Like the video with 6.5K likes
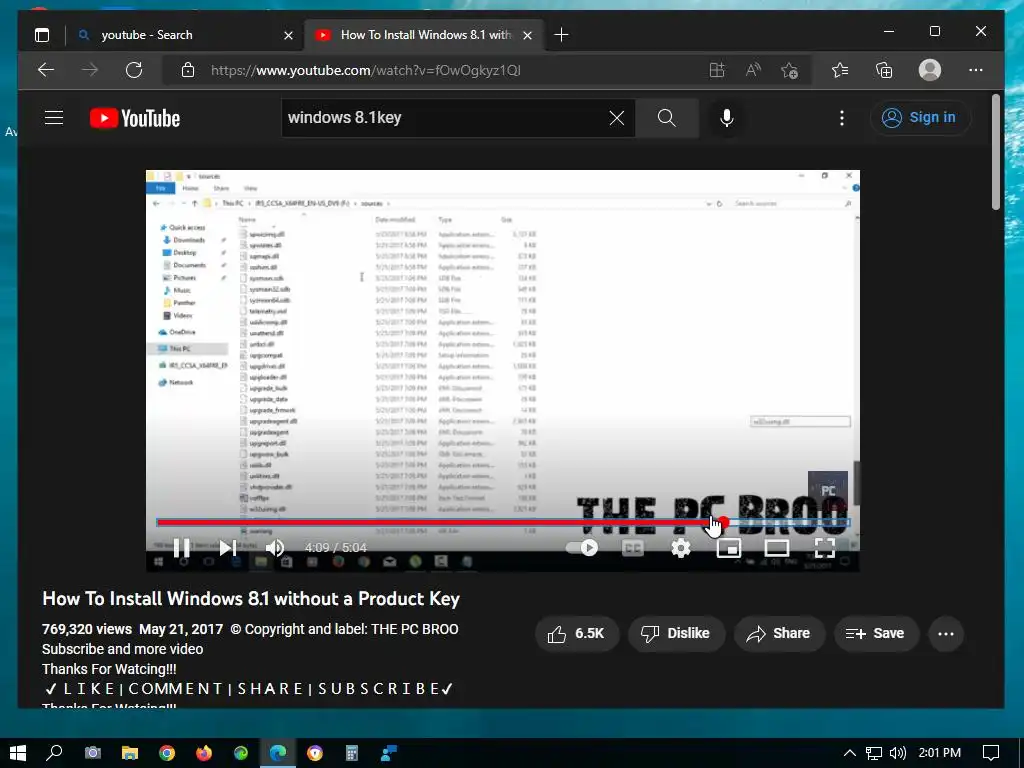The image size is (1024, 768). pyautogui.click(x=577, y=633)
